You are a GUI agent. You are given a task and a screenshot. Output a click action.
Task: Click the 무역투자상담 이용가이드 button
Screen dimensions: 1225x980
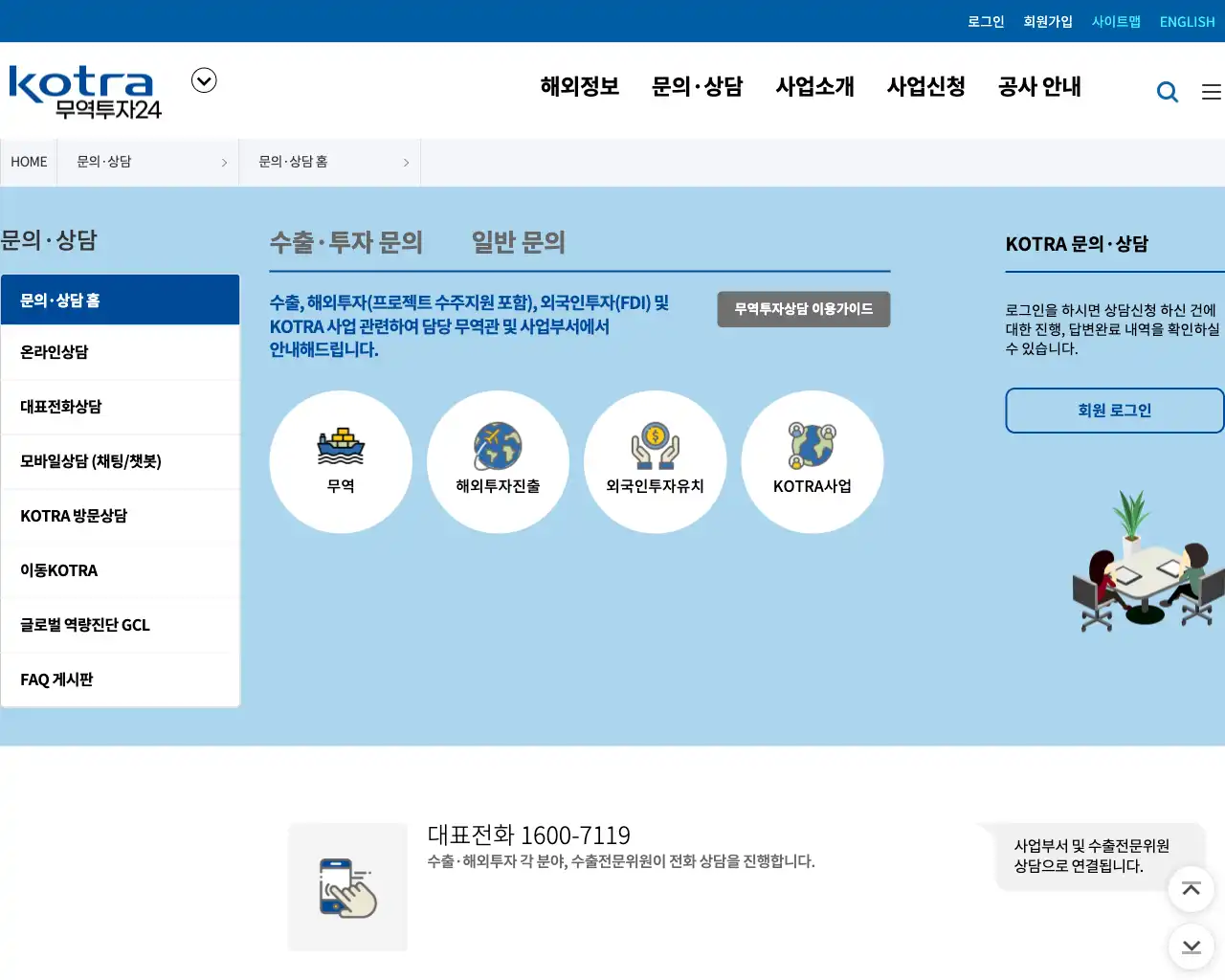[803, 308]
